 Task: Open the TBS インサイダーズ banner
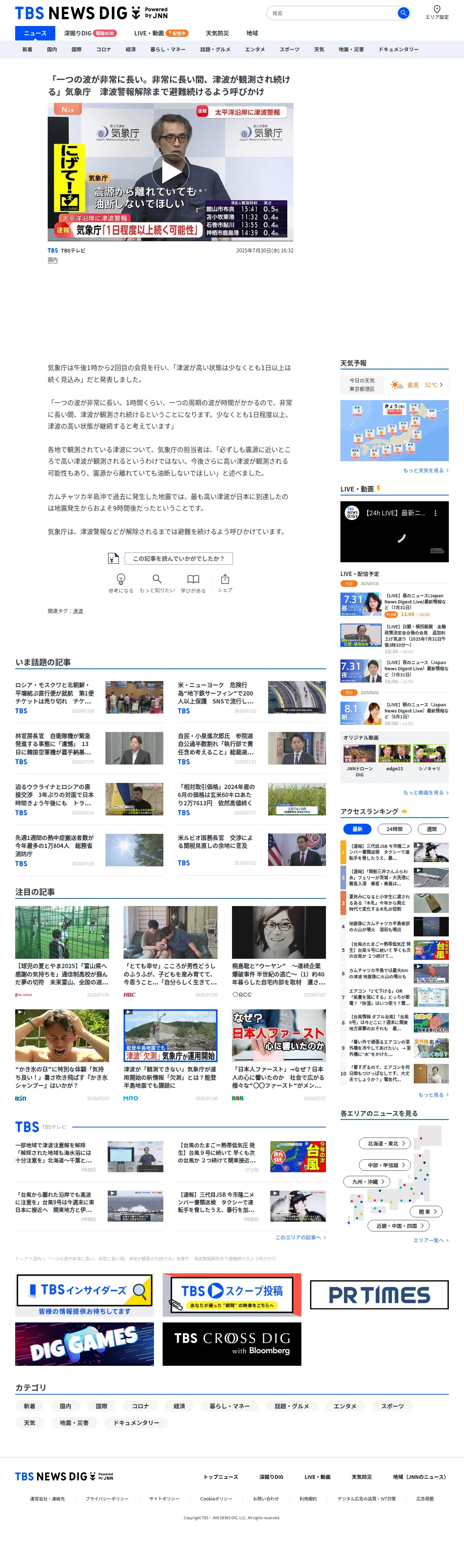click(84, 1295)
